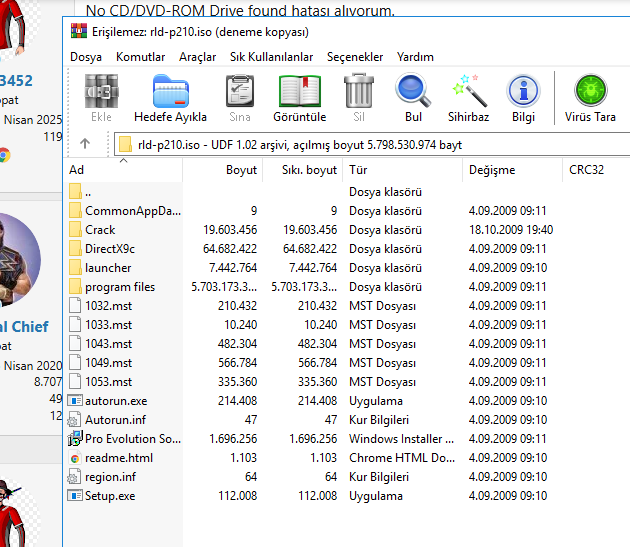Select the launcher folder icon
Image resolution: width=630 pixels, height=547 pixels.
coord(75,268)
